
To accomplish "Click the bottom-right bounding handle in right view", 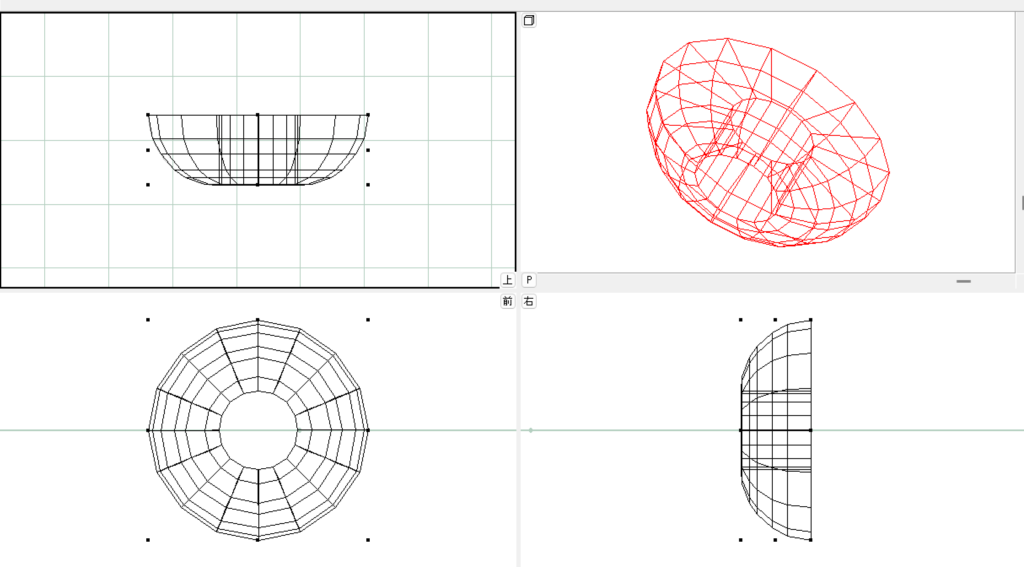I will coord(810,540).
